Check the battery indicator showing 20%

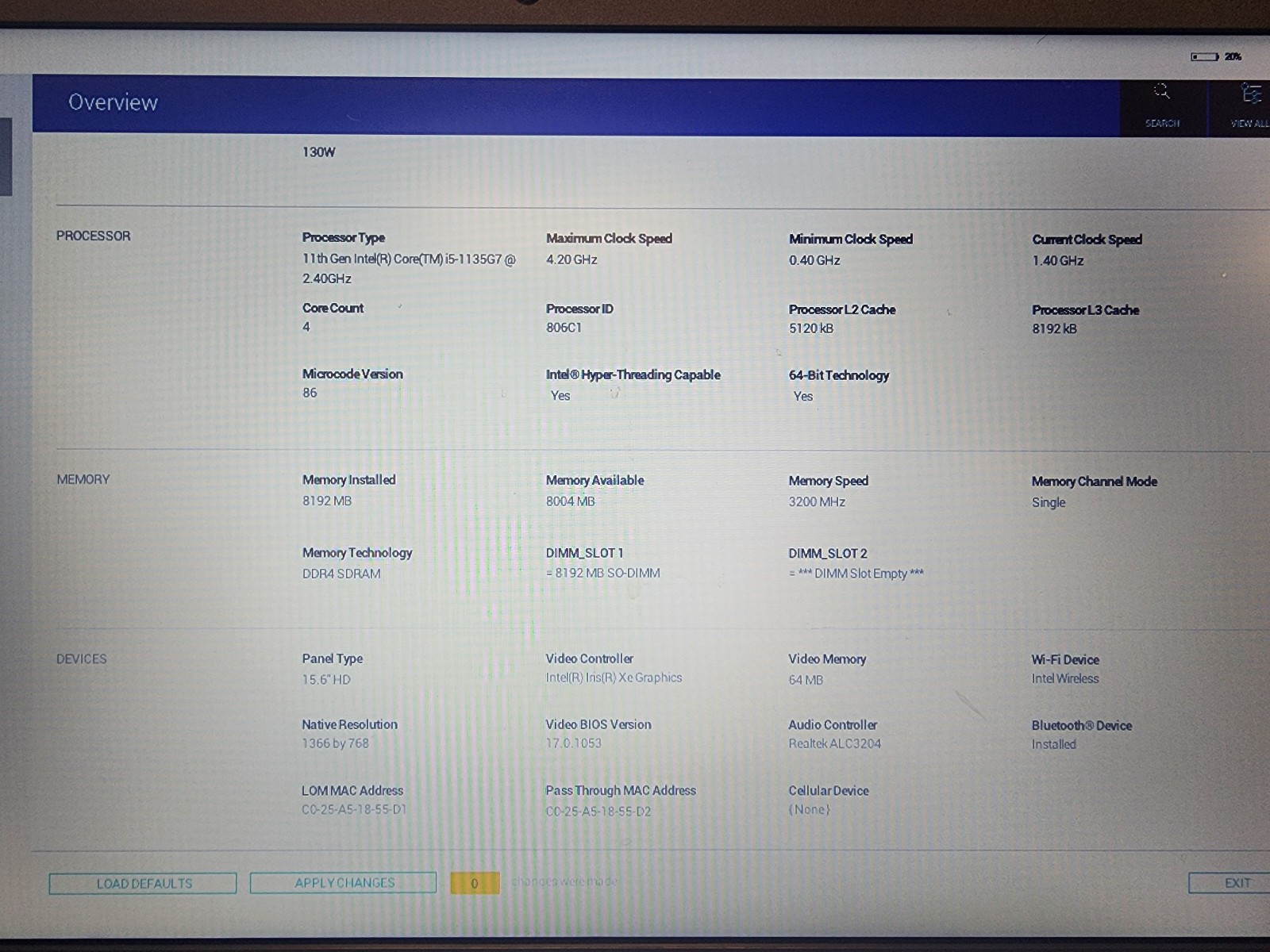pos(1215,56)
